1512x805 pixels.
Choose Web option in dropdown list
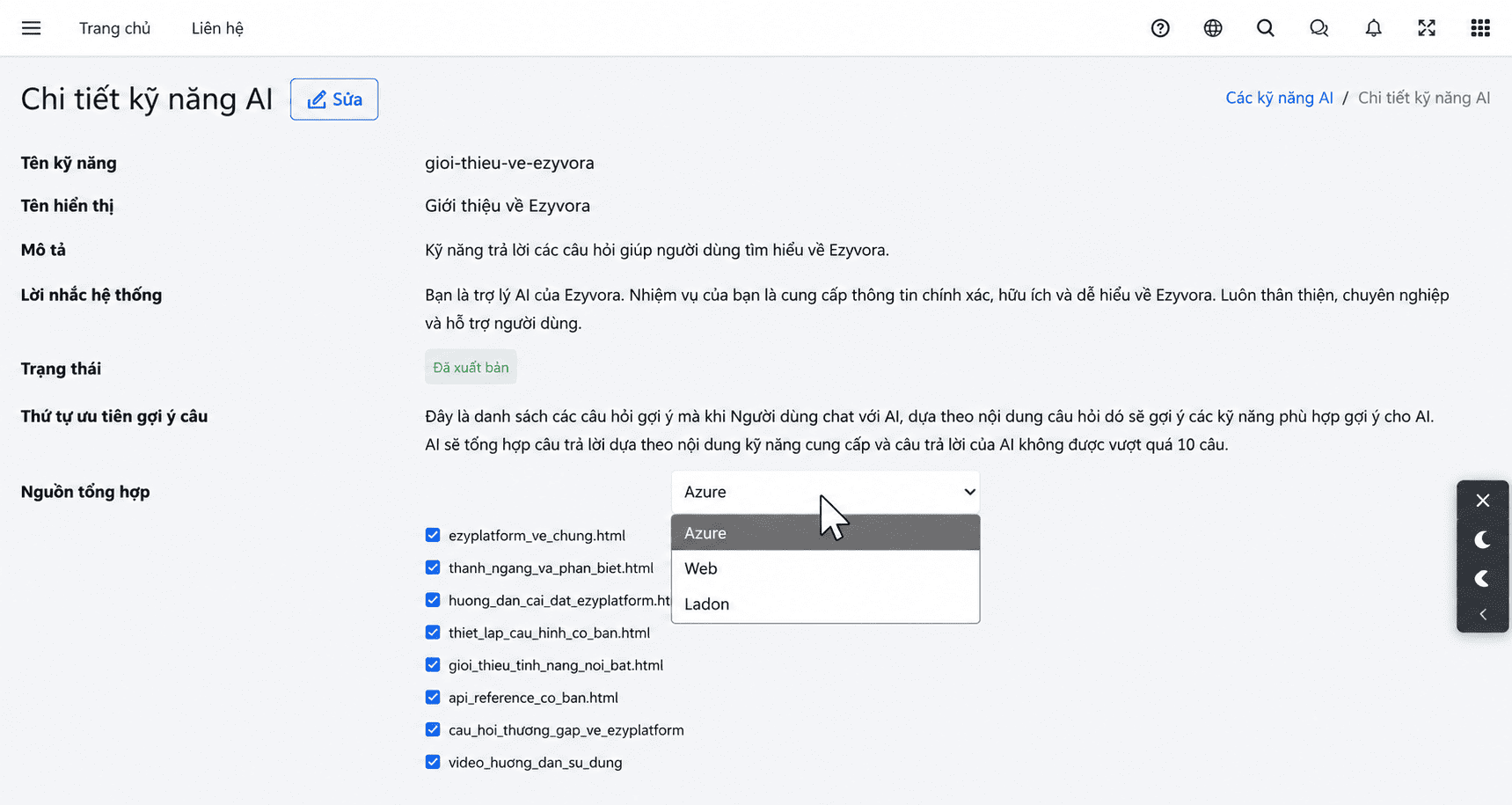tap(825, 568)
